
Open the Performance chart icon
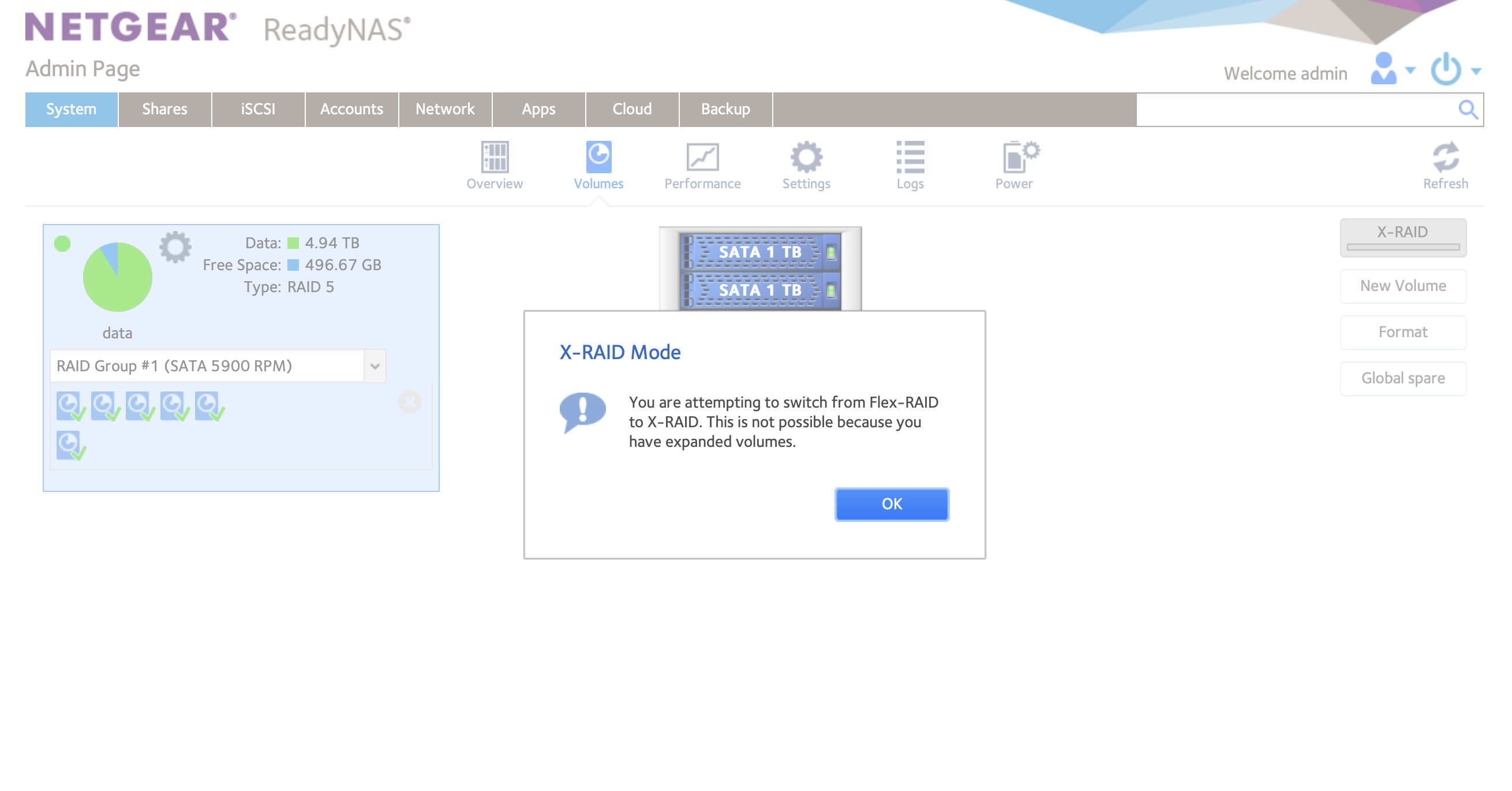(x=702, y=157)
